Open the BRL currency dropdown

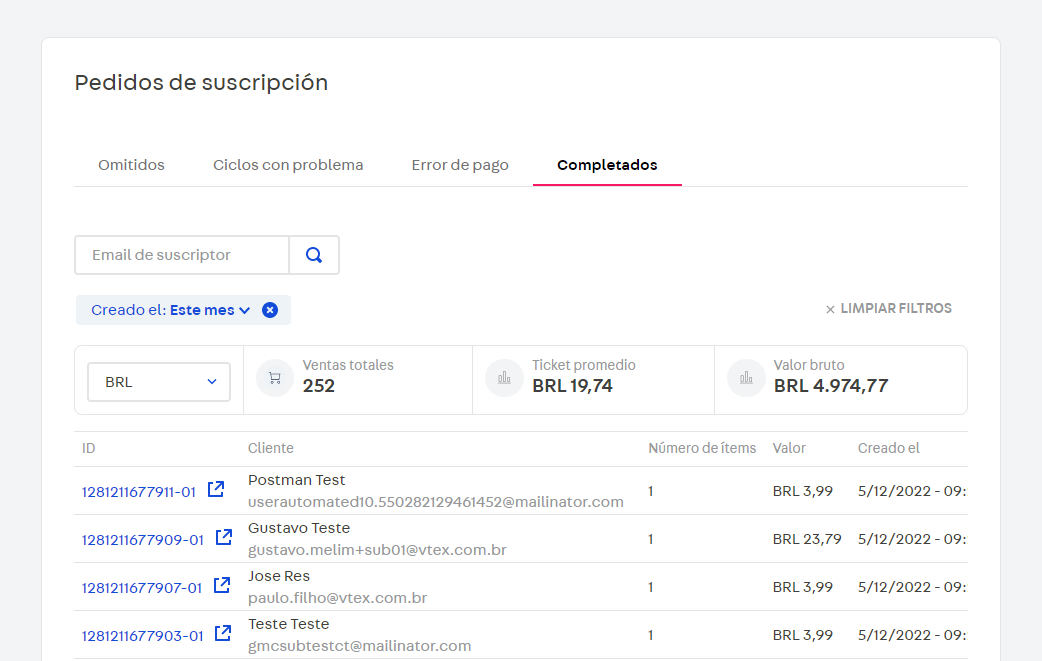tap(158, 381)
